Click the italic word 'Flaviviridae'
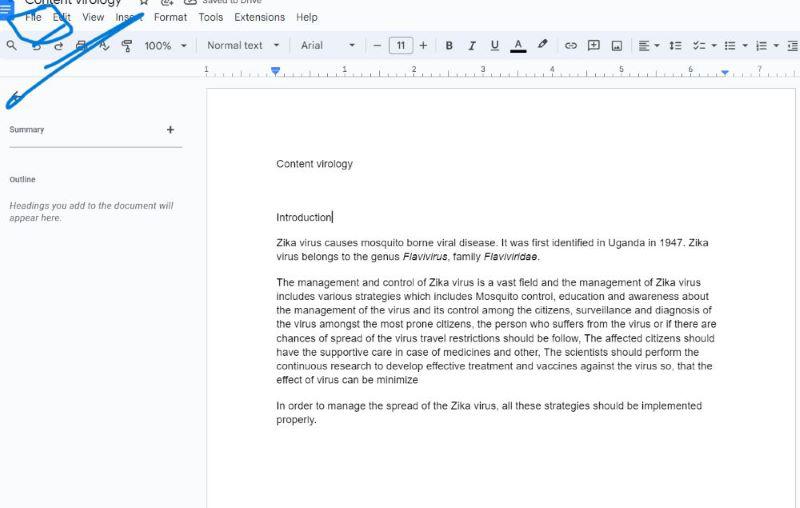The height and width of the screenshot is (508, 800). (510, 257)
